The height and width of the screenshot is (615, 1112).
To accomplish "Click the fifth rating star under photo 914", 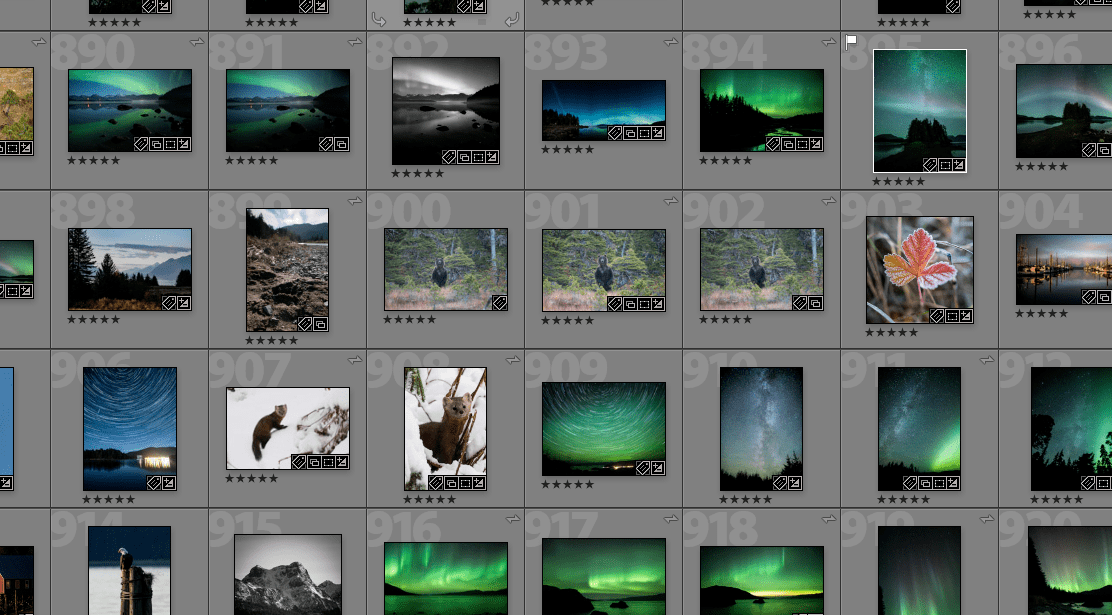I will tap(150, 613).
